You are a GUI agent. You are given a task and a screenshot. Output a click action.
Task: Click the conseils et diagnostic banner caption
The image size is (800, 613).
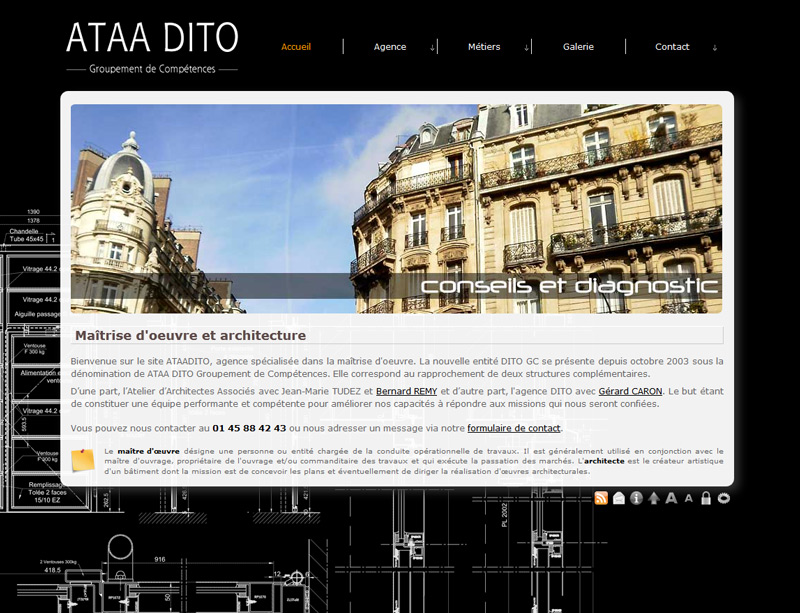tap(570, 286)
